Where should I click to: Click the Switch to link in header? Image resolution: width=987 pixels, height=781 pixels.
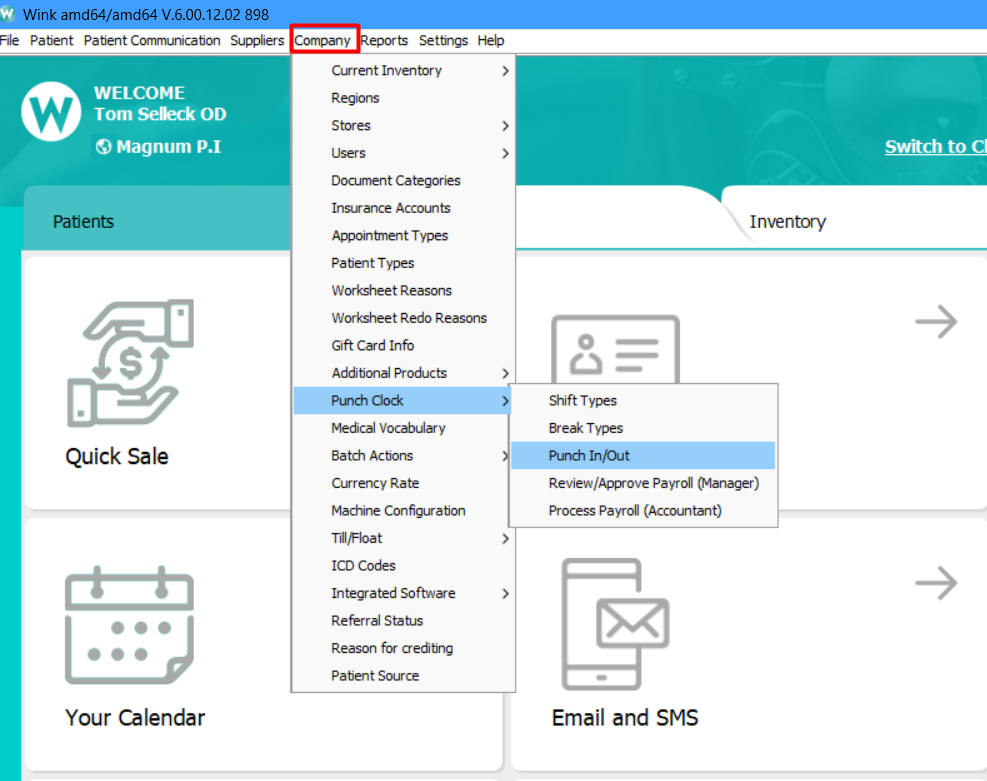(x=934, y=147)
